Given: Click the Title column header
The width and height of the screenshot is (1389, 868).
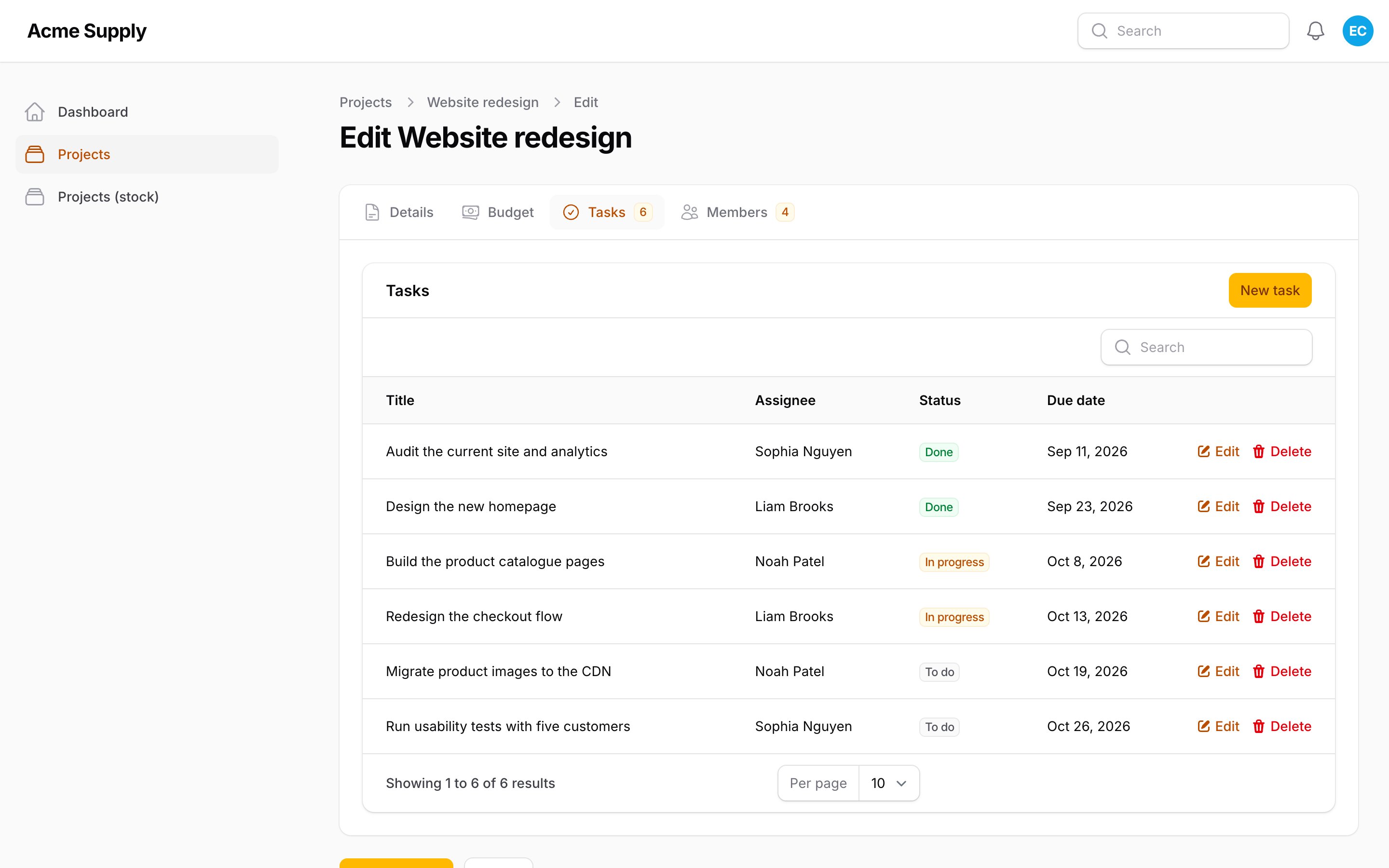Looking at the screenshot, I should [x=400, y=400].
